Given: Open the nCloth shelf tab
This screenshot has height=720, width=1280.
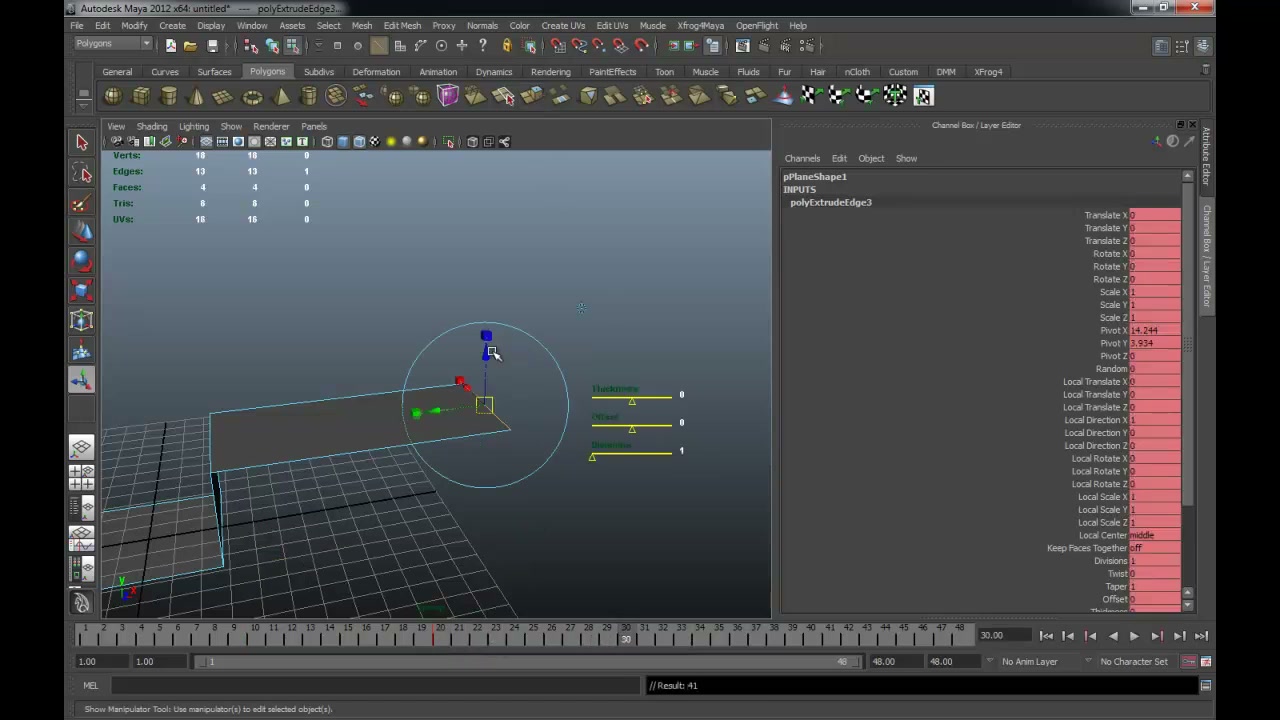Looking at the screenshot, I should point(857,72).
